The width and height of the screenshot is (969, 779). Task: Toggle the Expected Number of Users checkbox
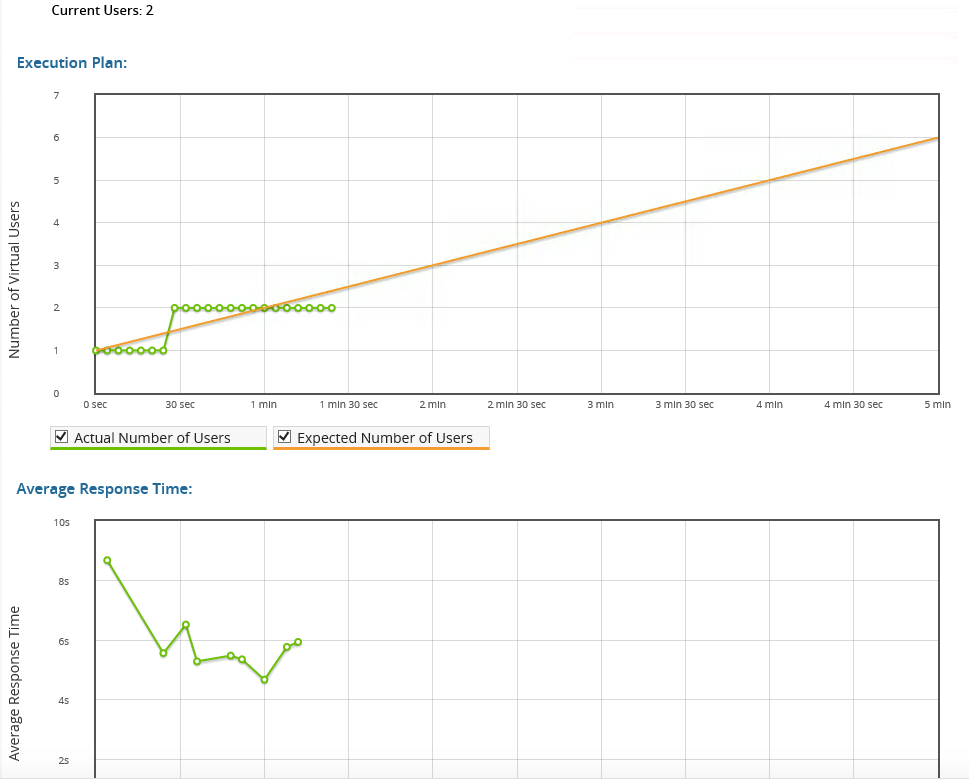pyautogui.click(x=284, y=437)
